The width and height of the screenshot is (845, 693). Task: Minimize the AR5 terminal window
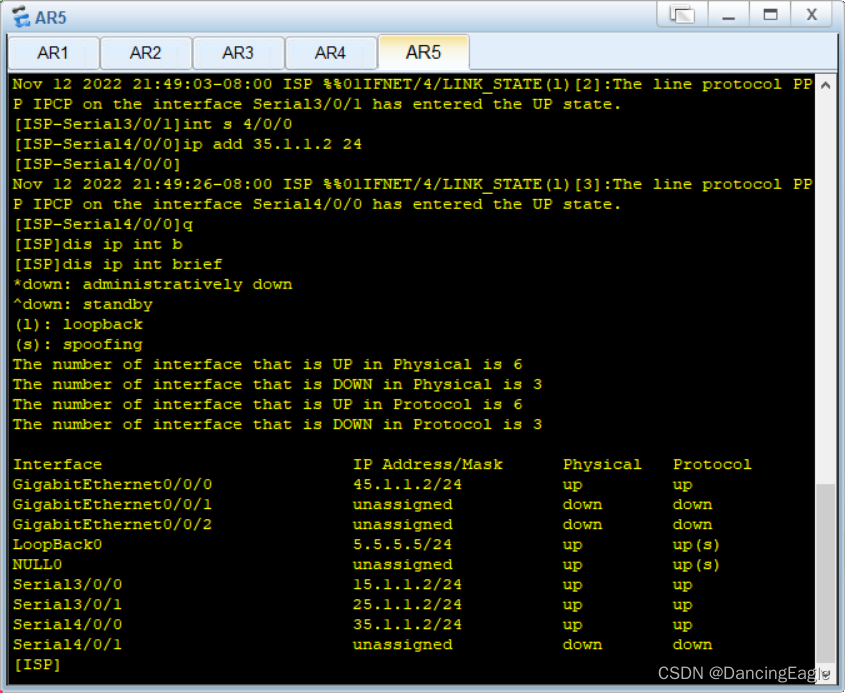[729, 15]
